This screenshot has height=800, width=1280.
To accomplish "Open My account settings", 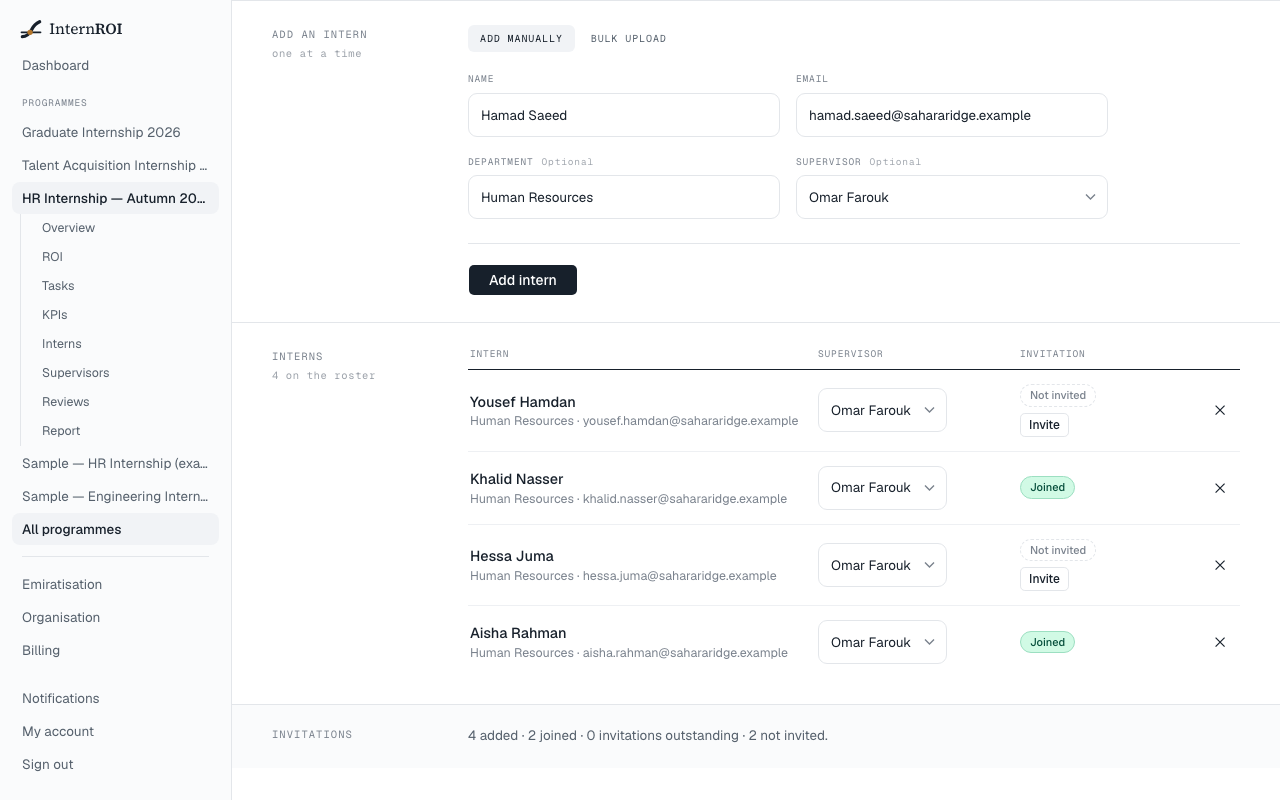I will (115, 732).
